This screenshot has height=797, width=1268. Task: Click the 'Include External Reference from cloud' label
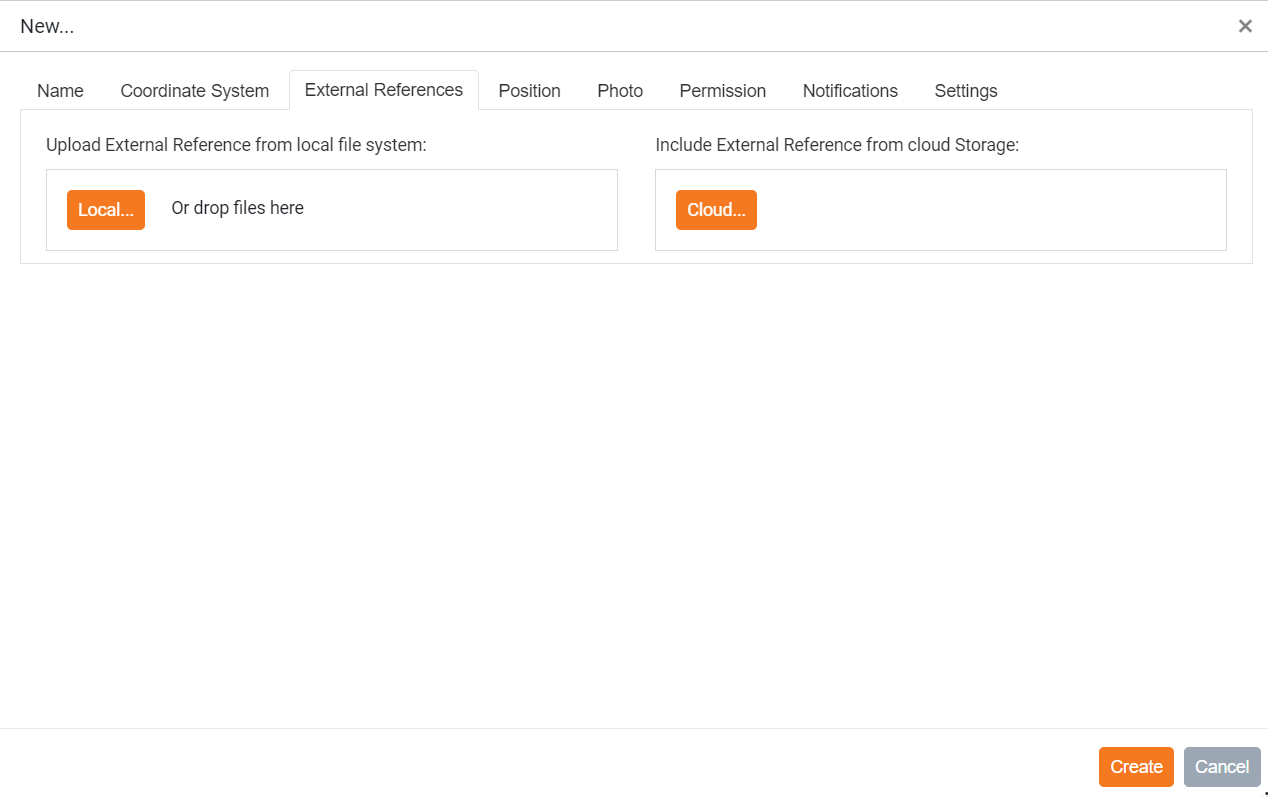pyautogui.click(x=836, y=145)
